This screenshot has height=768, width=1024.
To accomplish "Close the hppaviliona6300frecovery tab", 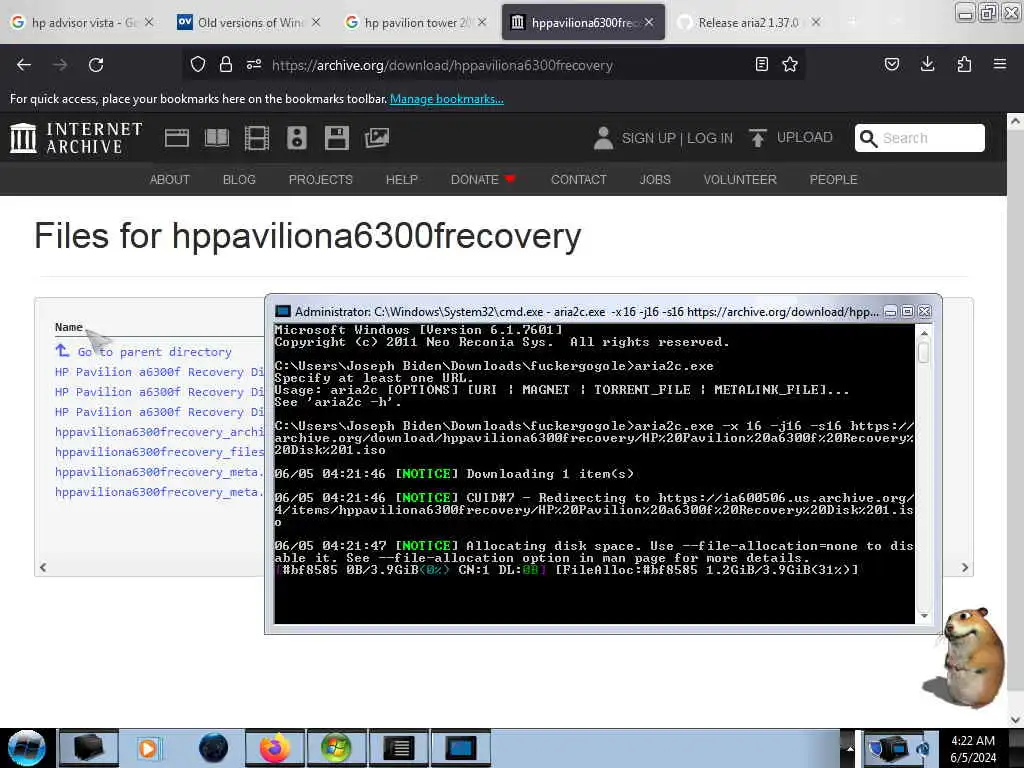I will [x=649, y=22].
